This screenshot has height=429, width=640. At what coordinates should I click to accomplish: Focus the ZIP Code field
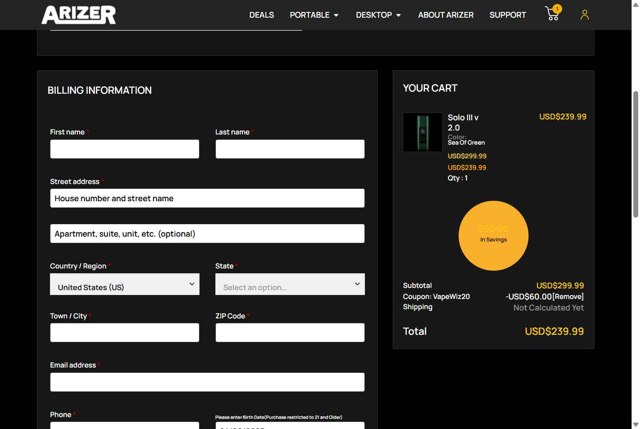(x=290, y=332)
